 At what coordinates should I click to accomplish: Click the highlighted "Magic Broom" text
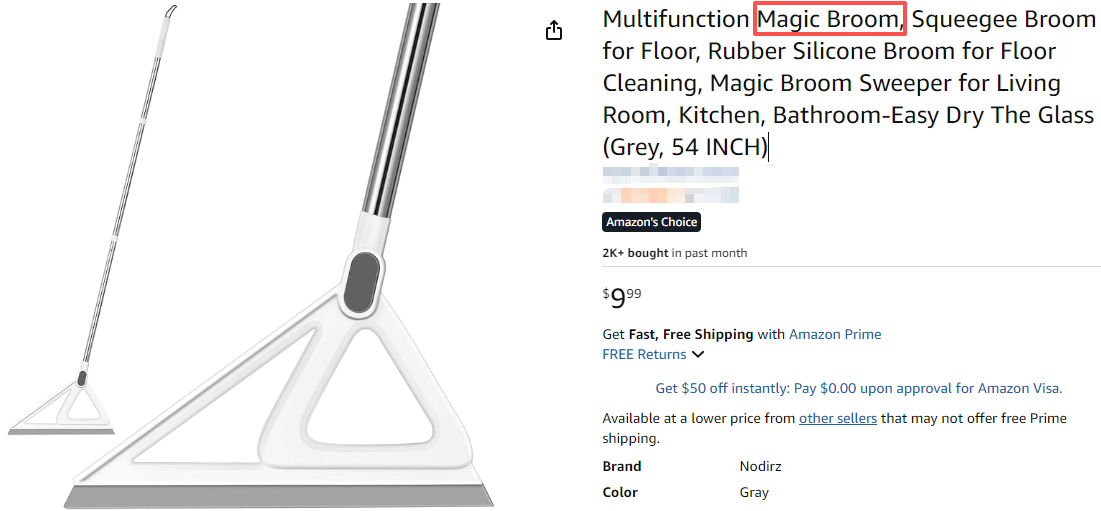(830, 19)
